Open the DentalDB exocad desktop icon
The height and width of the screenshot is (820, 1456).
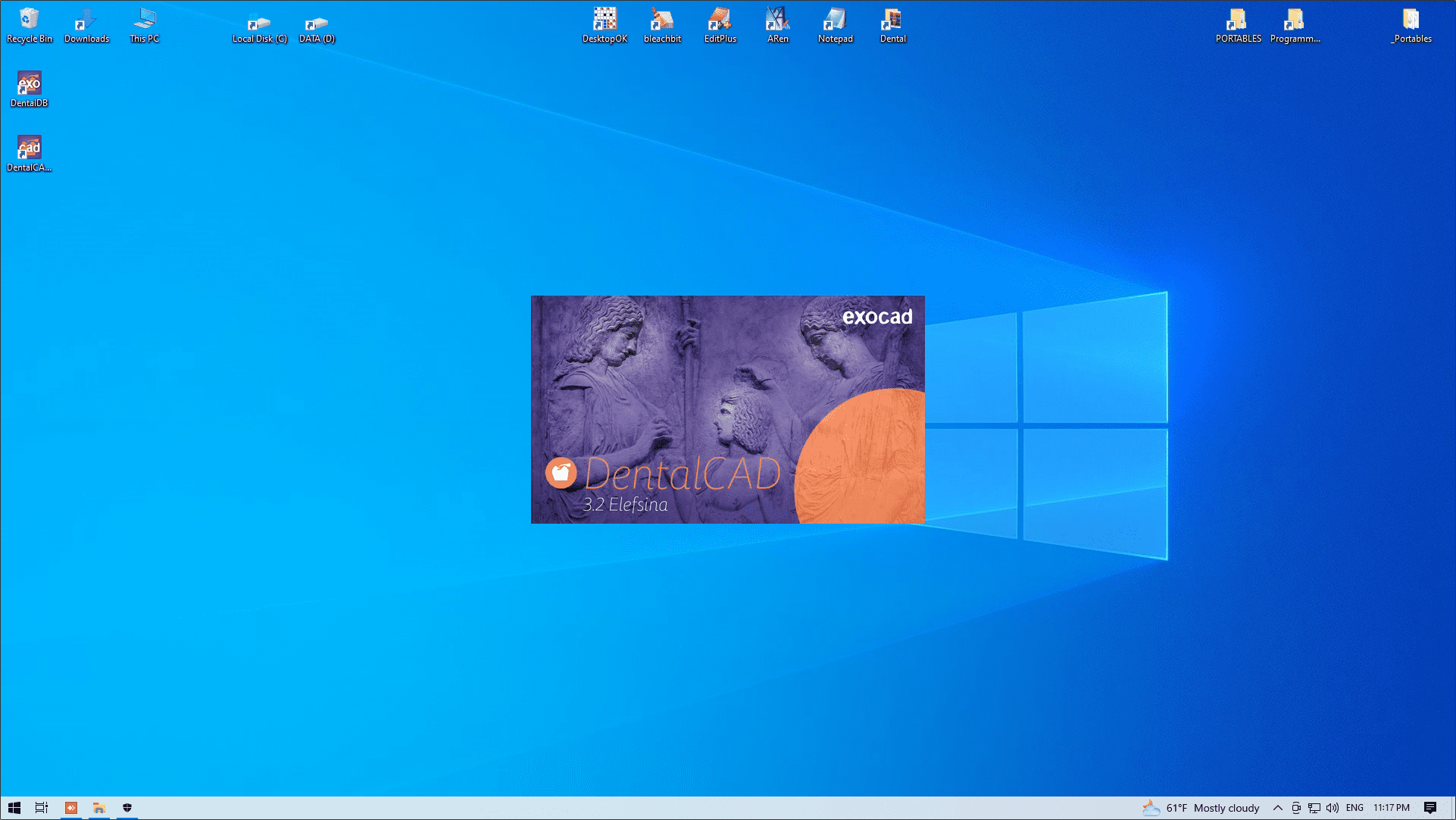point(29,85)
